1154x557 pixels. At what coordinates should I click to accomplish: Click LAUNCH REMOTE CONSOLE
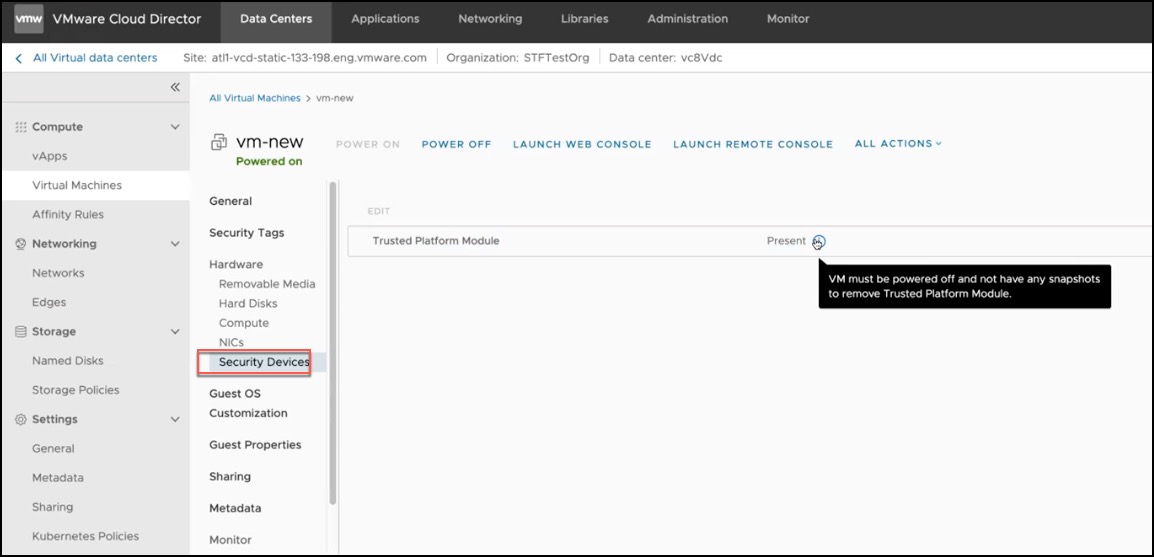tap(753, 144)
